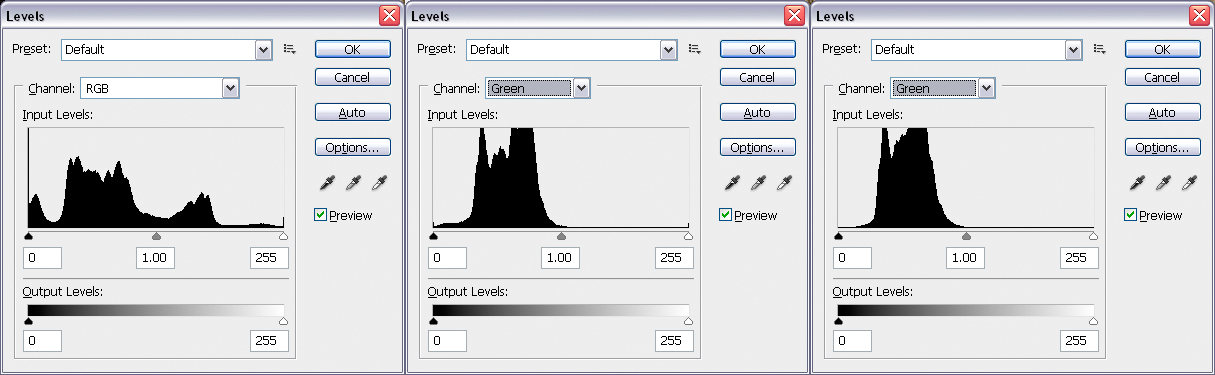Click OK in middle Levels dialog
Image resolution: width=1215 pixels, height=375 pixels.
(757, 49)
